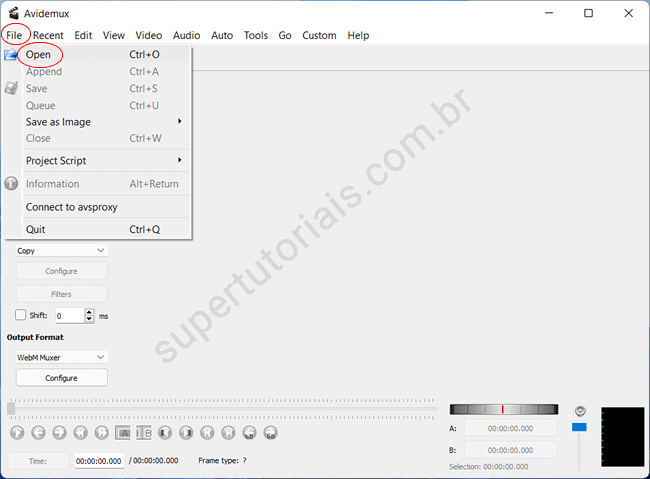Set the start marker A
Image resolution: width=650 pixels, height=479 pixels.
(123, 433)
